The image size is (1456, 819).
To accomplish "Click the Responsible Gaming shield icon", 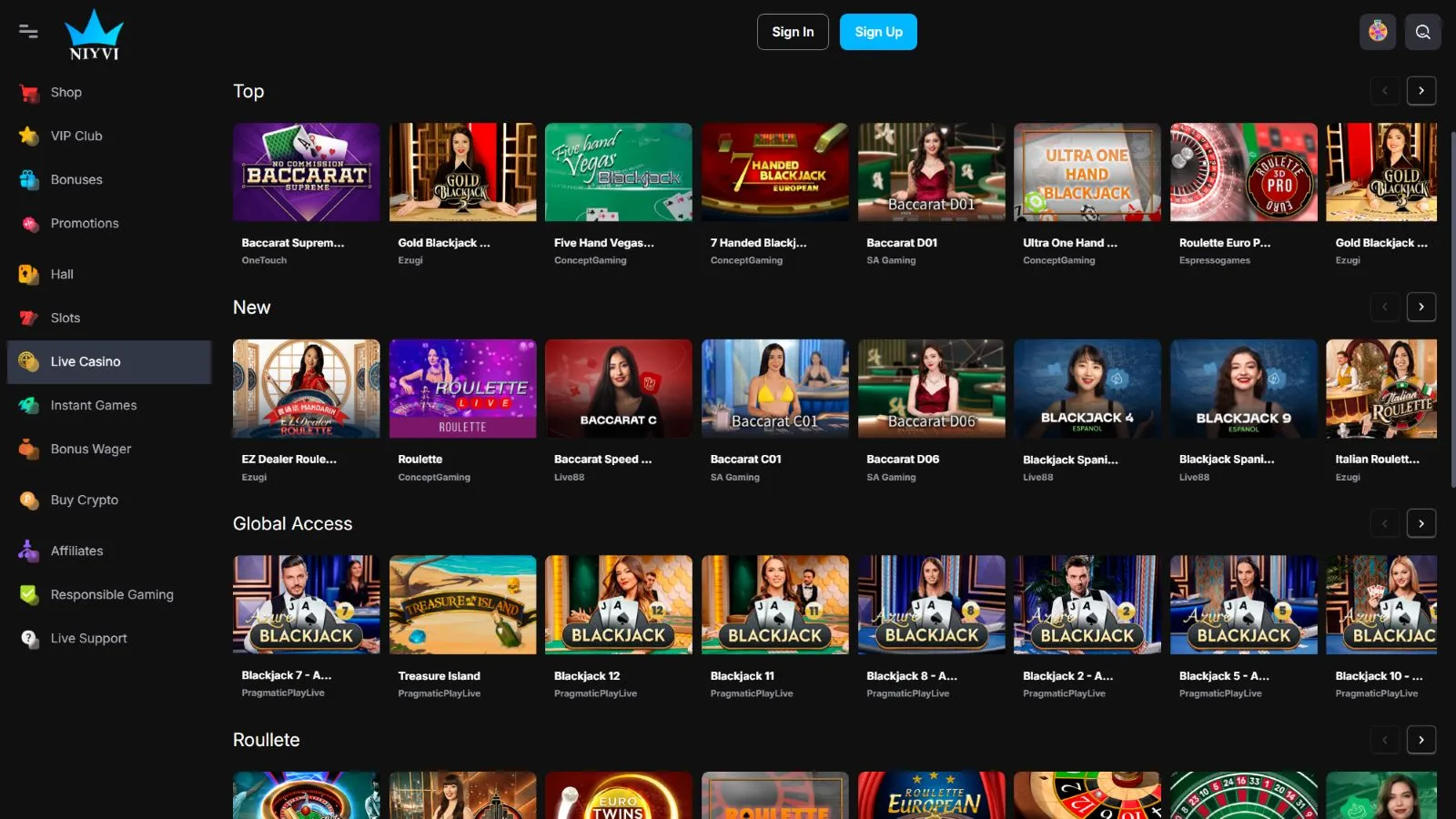I will pyautogui.click(x=29, y=595).
